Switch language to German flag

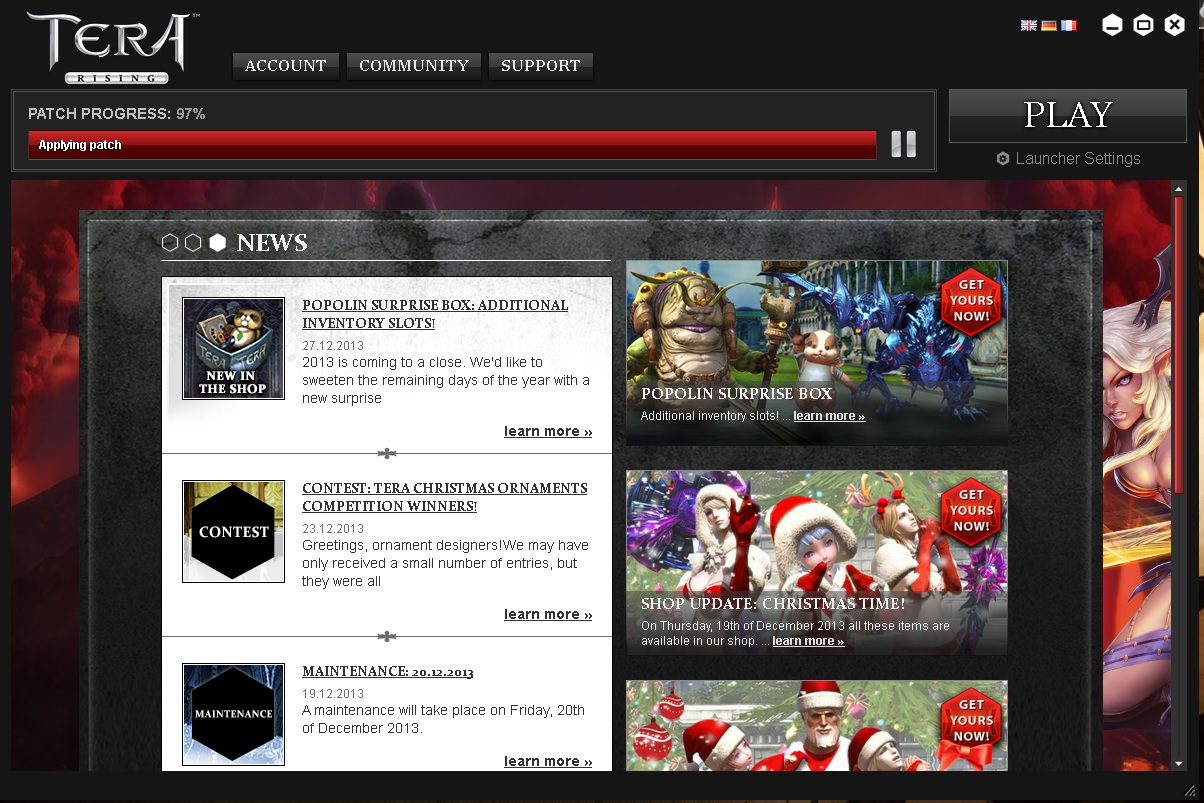coord(1049,26)
